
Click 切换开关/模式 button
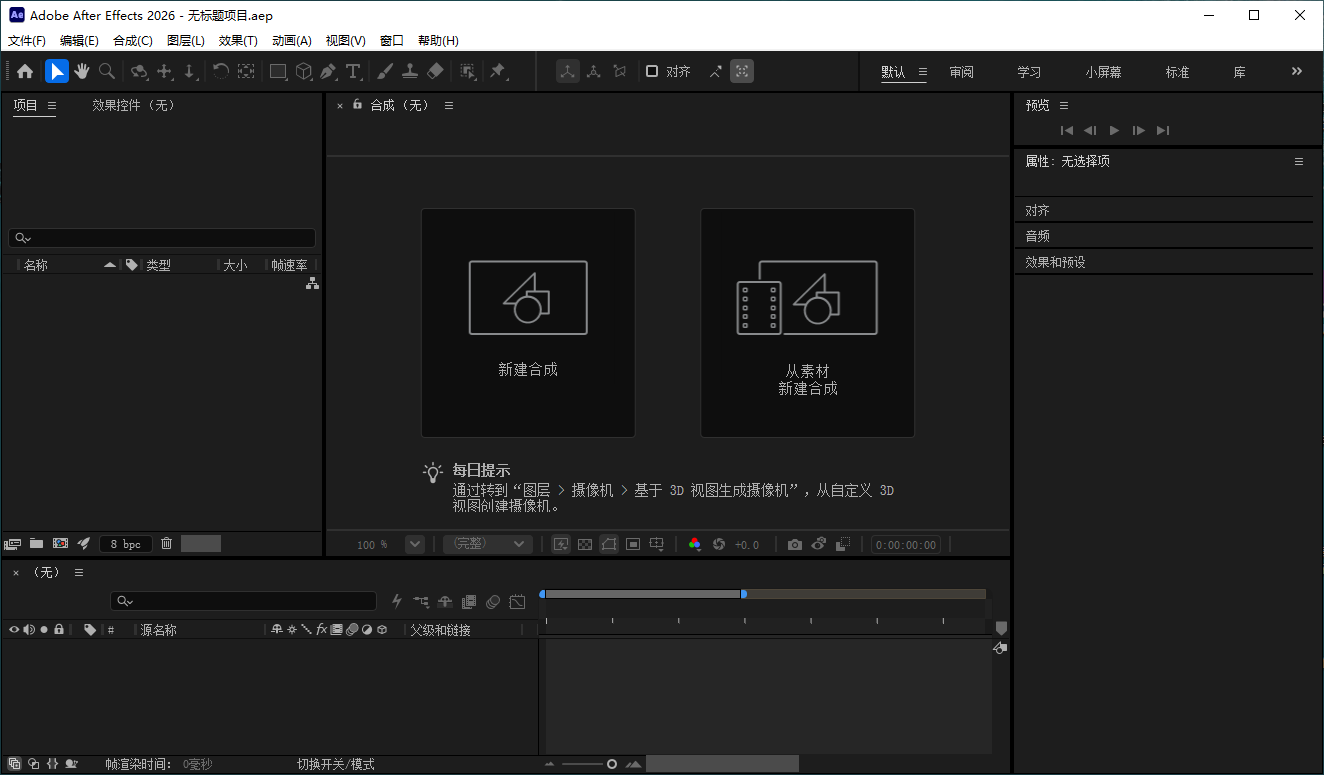[x=336, y=764]
